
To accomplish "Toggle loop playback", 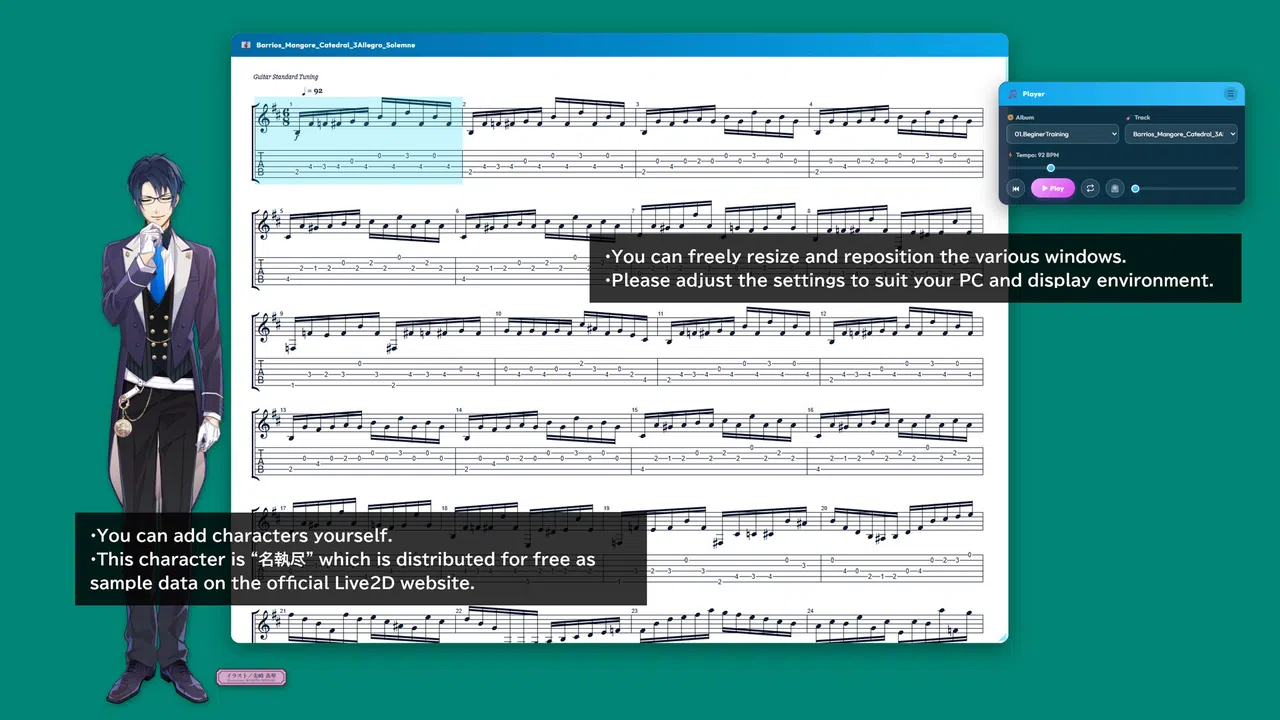I will 1090,188.
